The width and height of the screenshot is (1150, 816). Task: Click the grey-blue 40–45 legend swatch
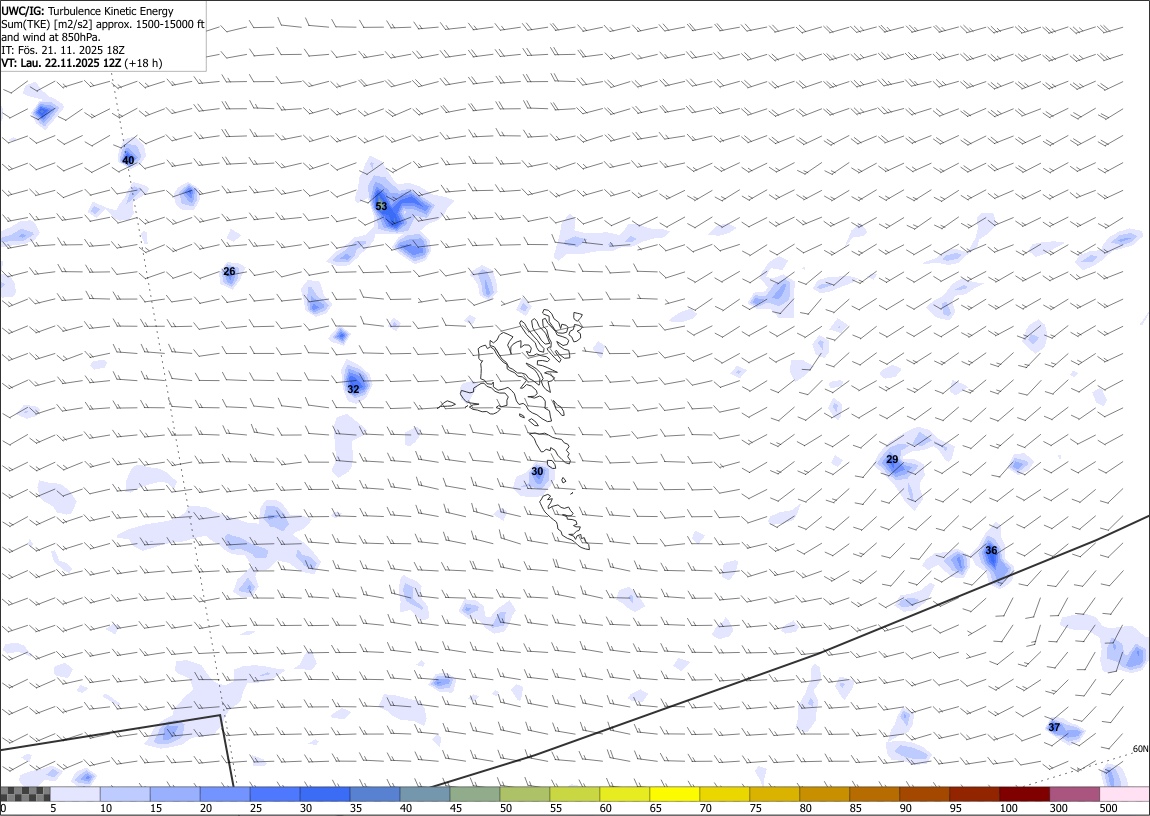click(x=425, y=794)
